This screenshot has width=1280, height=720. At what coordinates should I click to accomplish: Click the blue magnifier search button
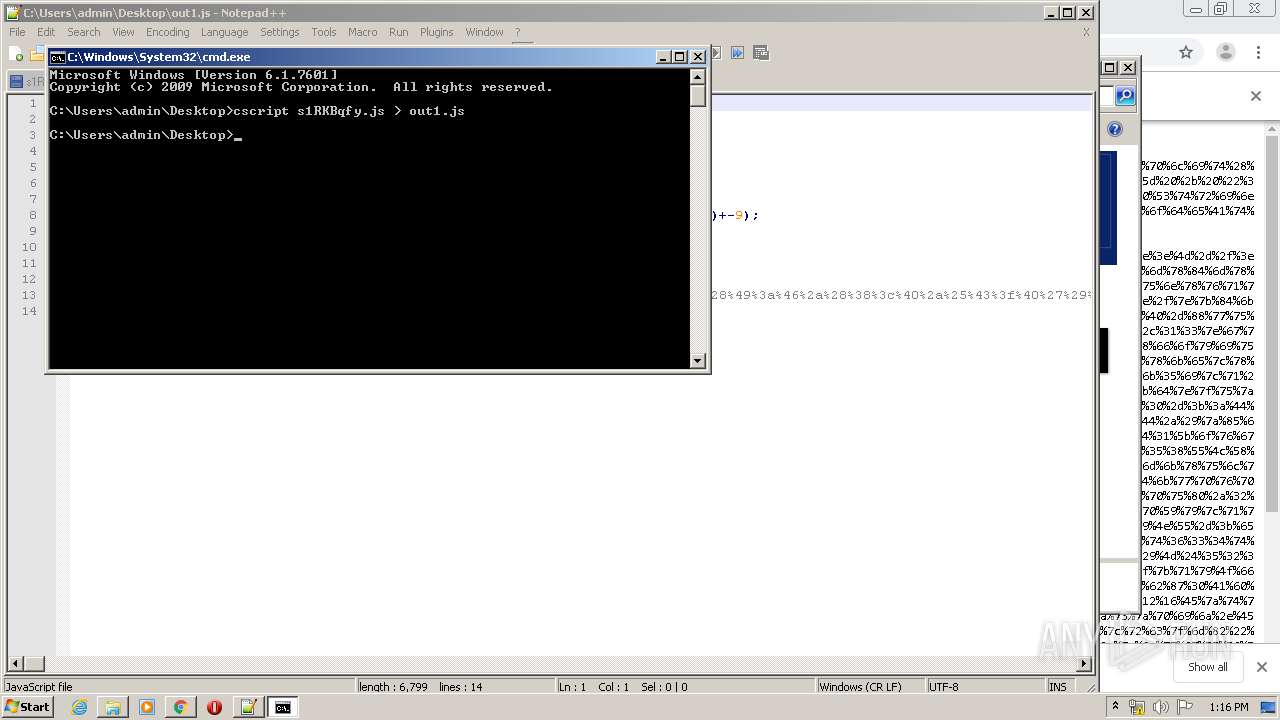point(1125,96)
